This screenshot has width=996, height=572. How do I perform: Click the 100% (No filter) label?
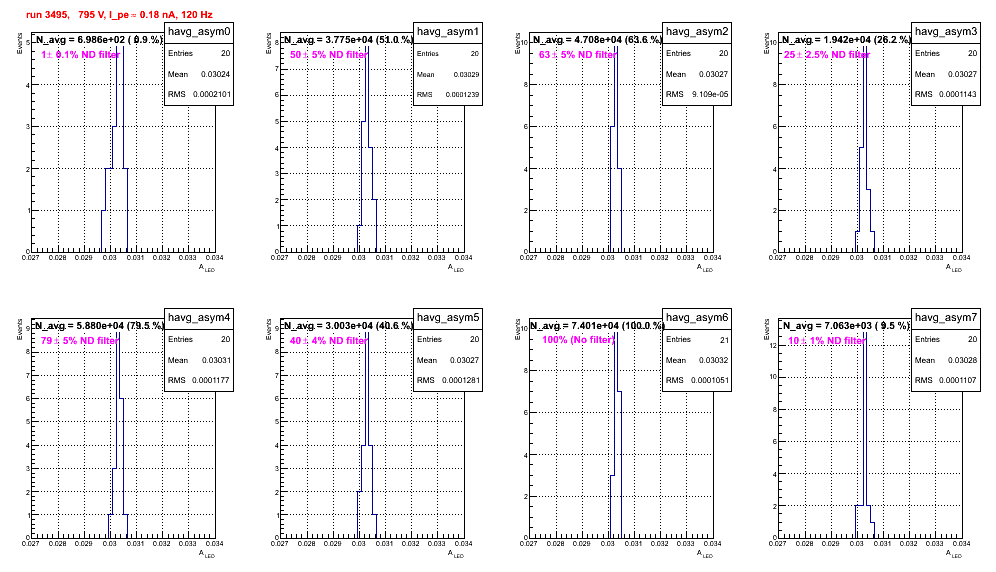(x=578, y=340)
